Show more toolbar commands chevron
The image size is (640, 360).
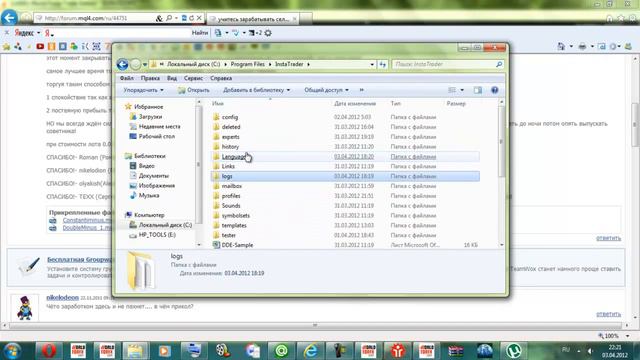pyautogui.click(x=361, y=90)
